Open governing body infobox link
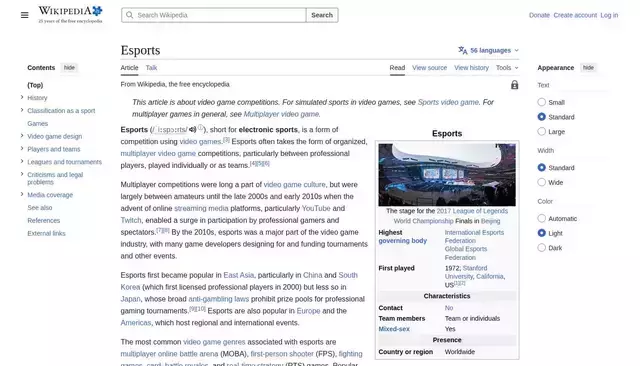 click(402, 241)
